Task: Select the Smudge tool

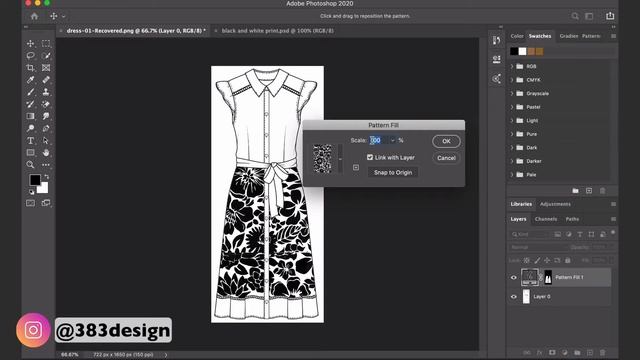Action: 46,116
